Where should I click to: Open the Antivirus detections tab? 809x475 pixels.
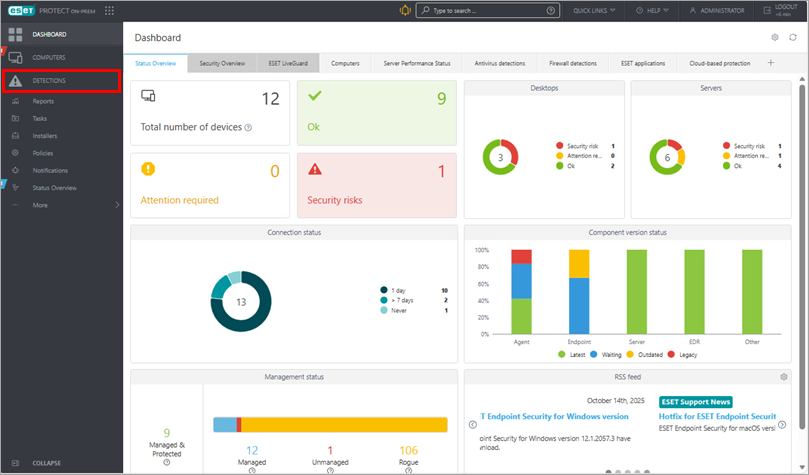click(499, 63)
